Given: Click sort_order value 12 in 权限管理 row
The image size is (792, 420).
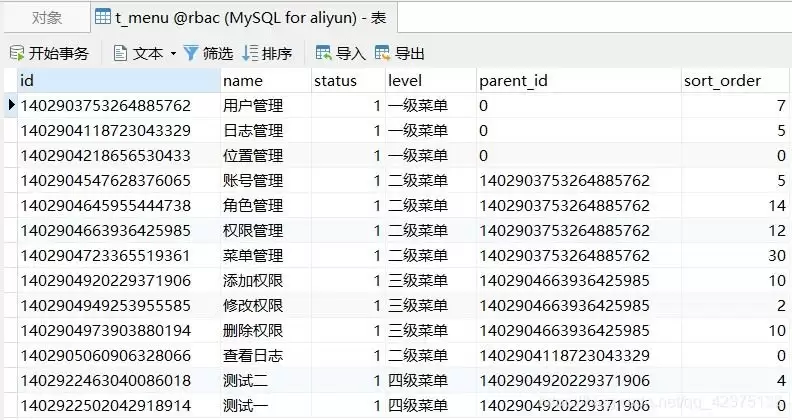Looking at the screenshot, I should coord(777,231).
